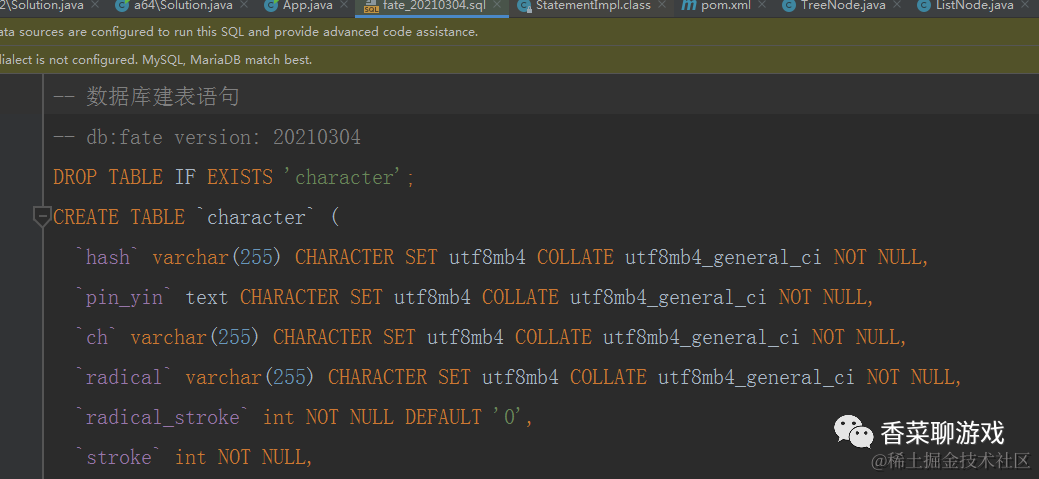Click the 'text' type on pin_yin line
The image size is (1039, 479).
click(x=207, y=297)
